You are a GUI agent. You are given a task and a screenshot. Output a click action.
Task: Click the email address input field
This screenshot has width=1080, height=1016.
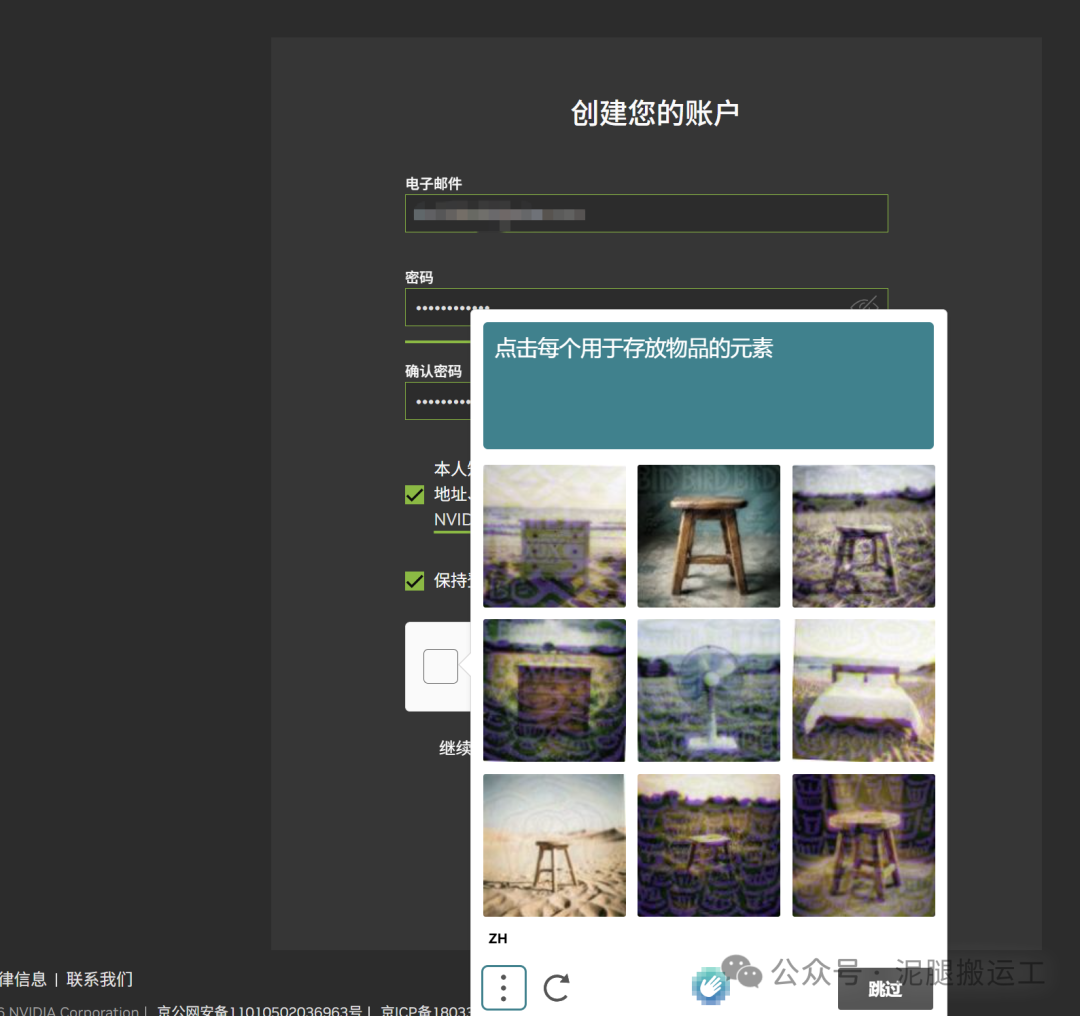pos(646,214)
